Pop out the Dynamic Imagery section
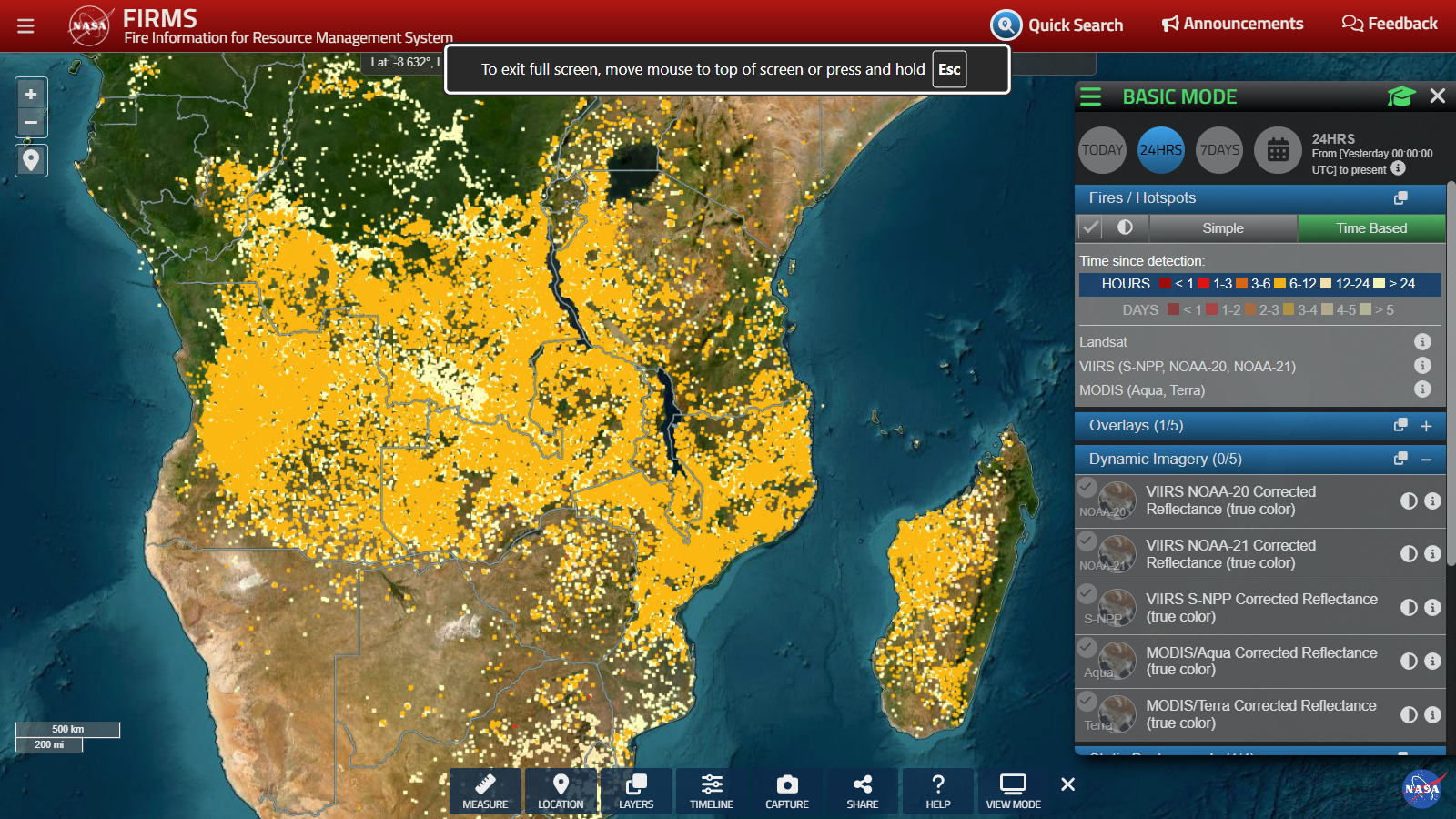 1400,459
